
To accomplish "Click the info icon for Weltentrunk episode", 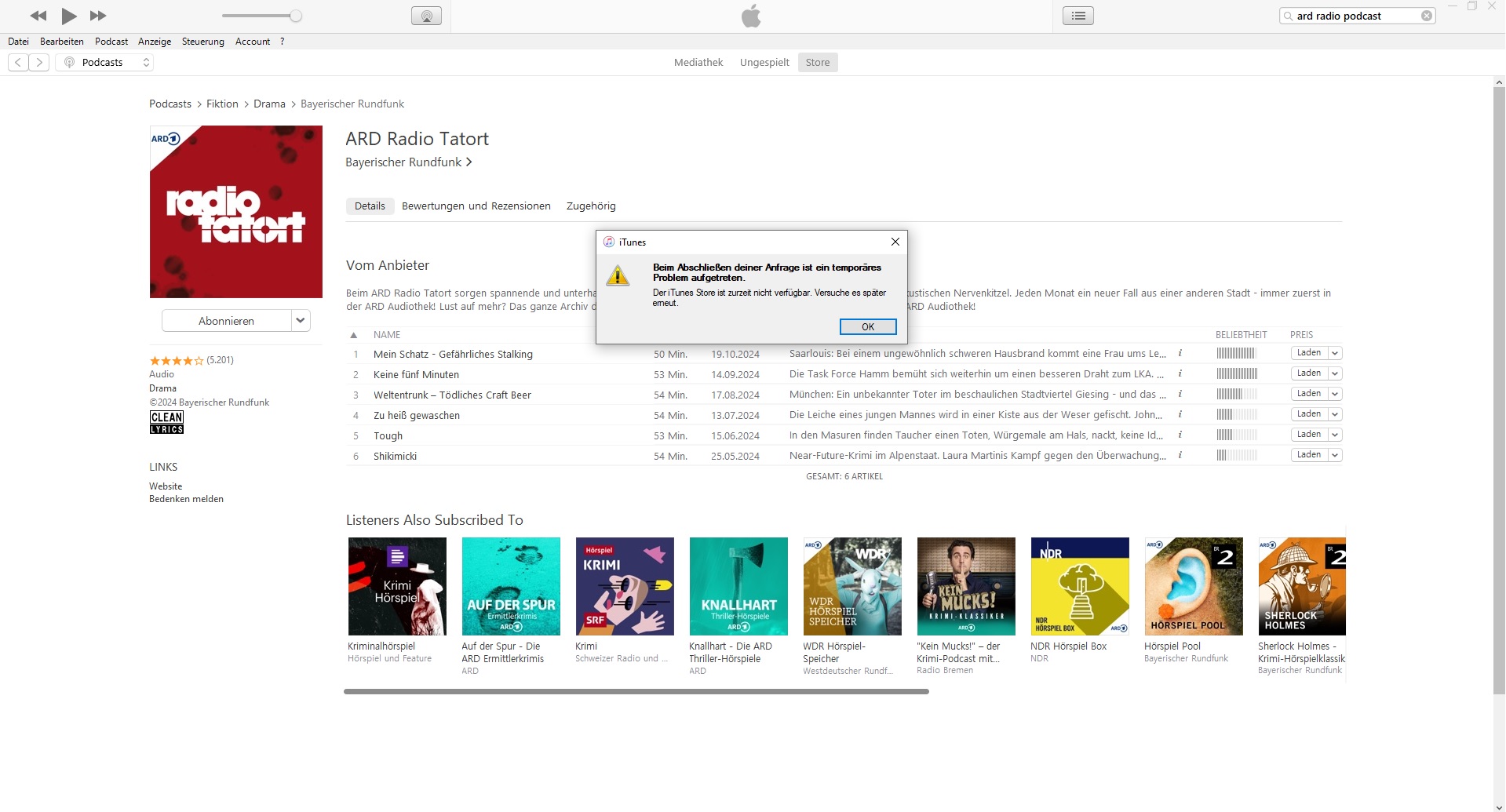I will [x=1180, y=394].
